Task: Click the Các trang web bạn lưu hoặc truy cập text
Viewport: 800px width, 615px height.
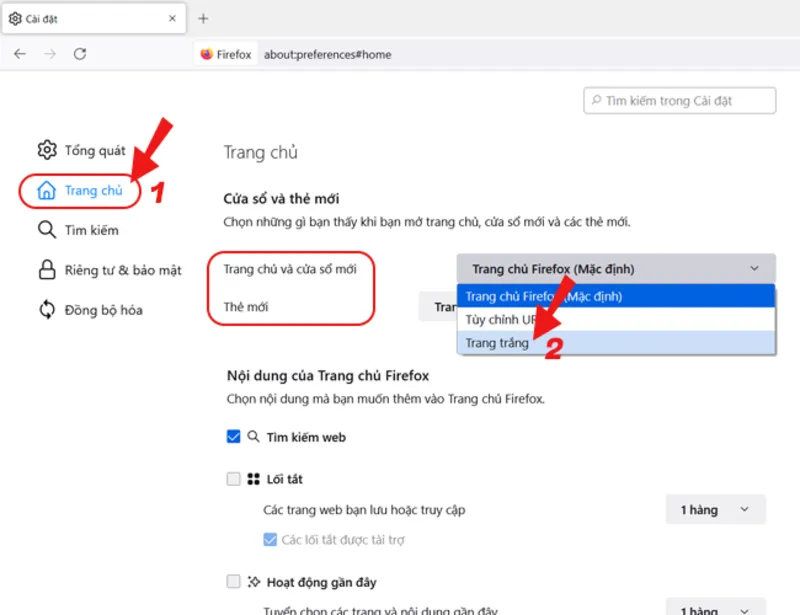Action: click(x=364, y=510)
